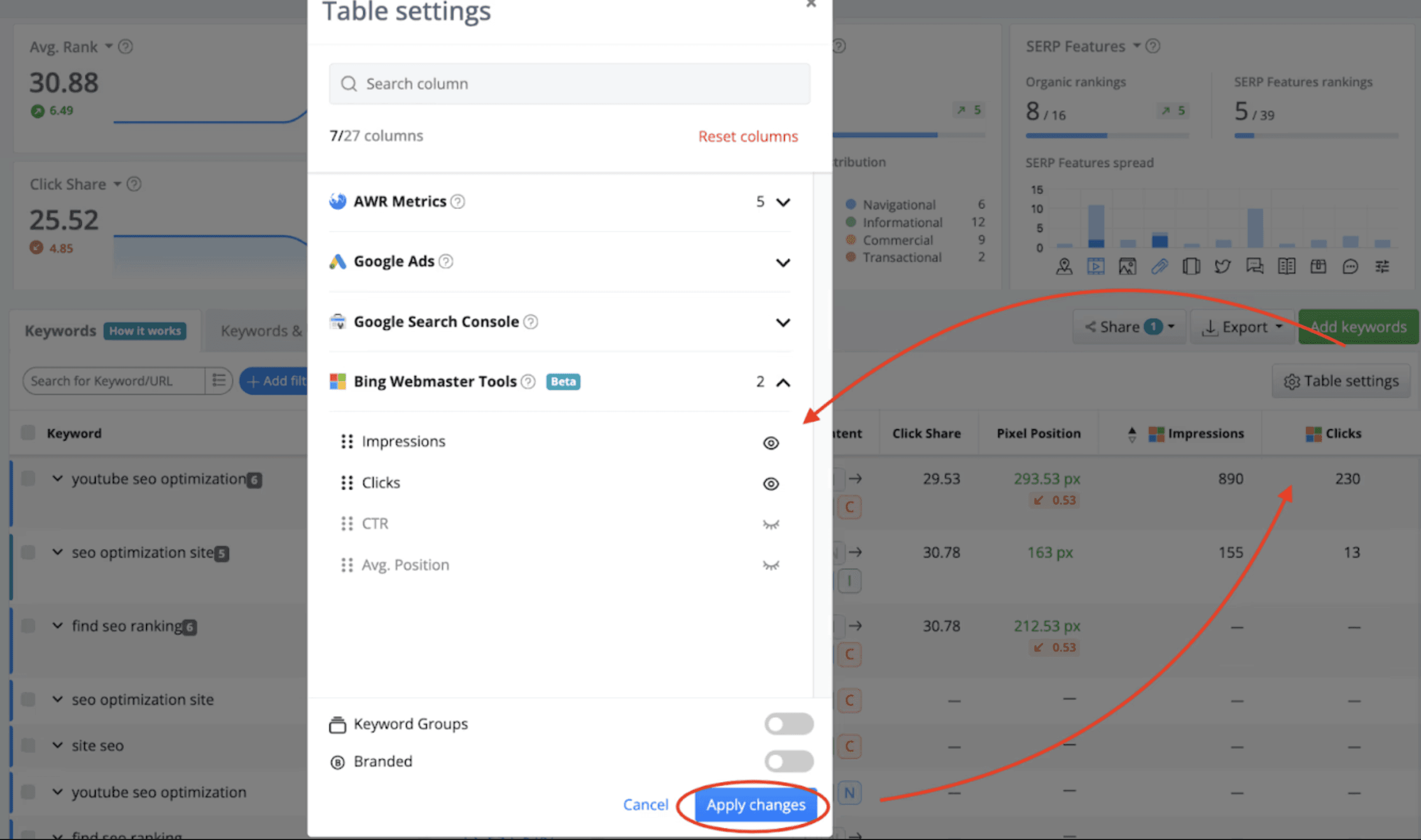This screenshot has height=840, width=1421.
Task: Open Google Ads help question icon
Action: point(446,261)
